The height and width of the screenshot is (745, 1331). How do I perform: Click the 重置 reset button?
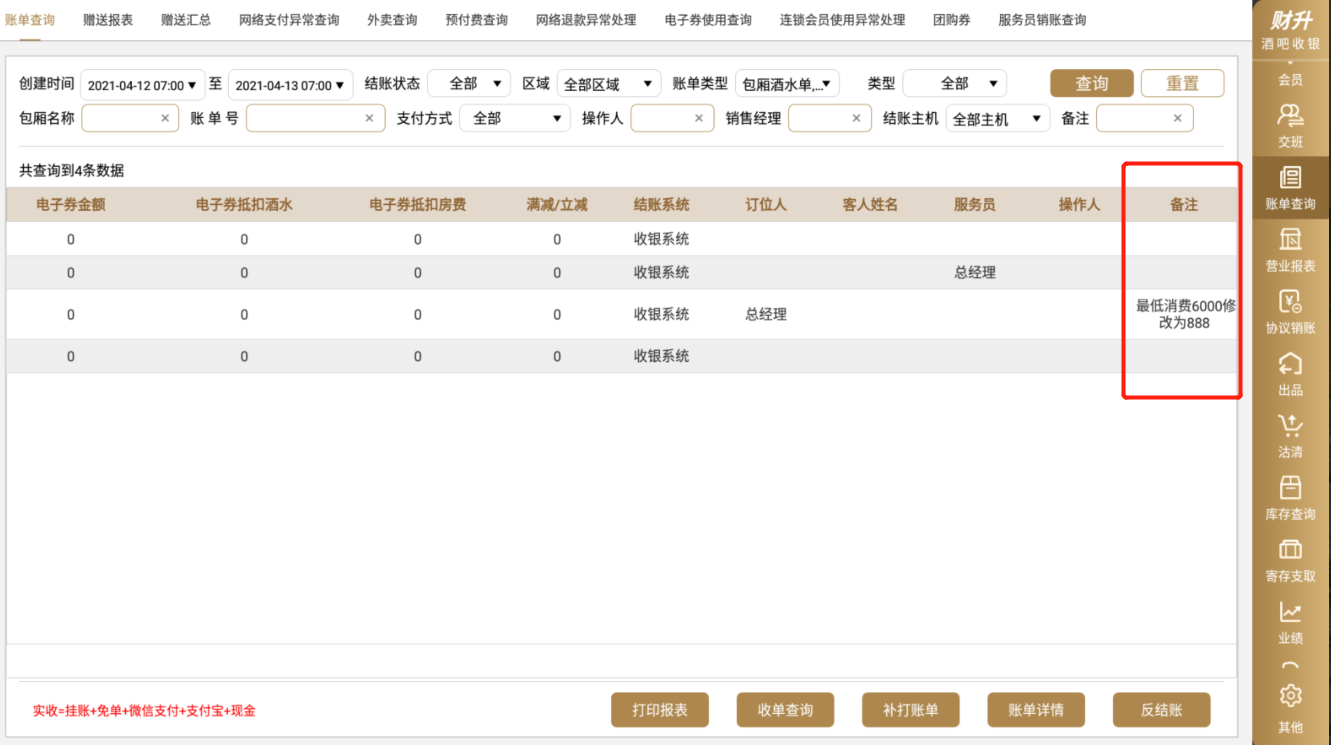pyautogui.click(x=1182, y=83)
